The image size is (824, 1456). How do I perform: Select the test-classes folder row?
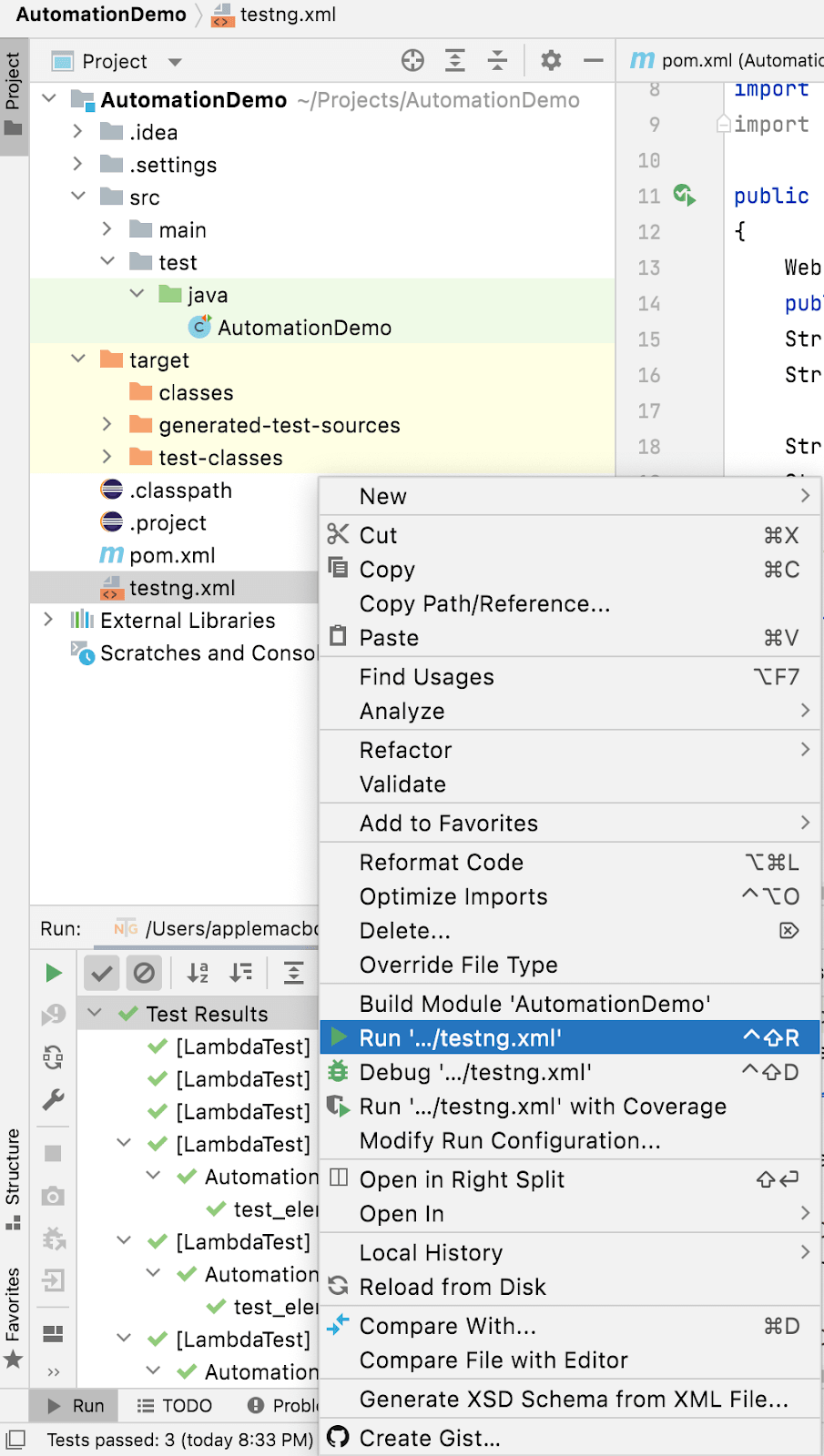[322, 458]
